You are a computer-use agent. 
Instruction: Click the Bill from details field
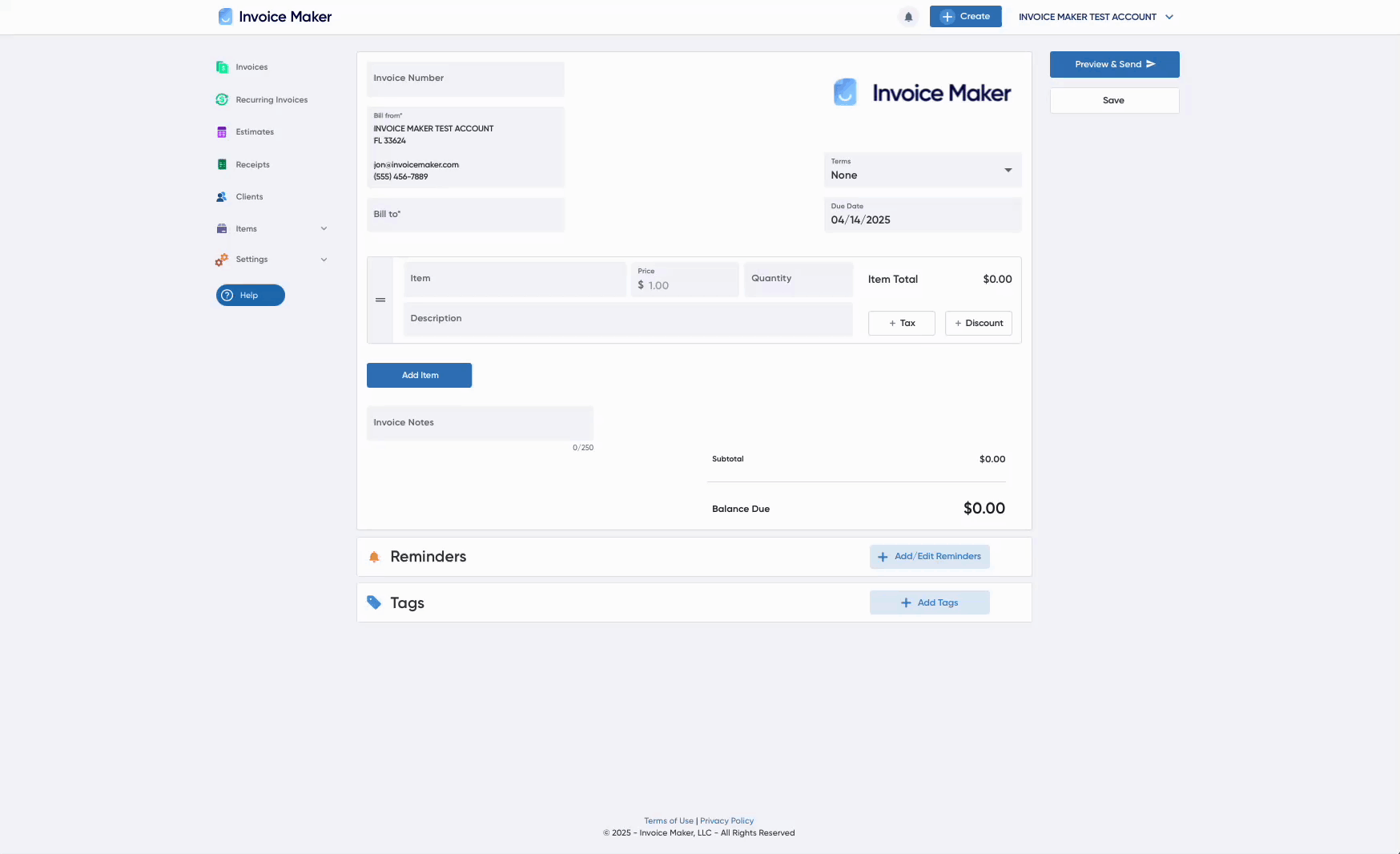(x=465, y=147)
